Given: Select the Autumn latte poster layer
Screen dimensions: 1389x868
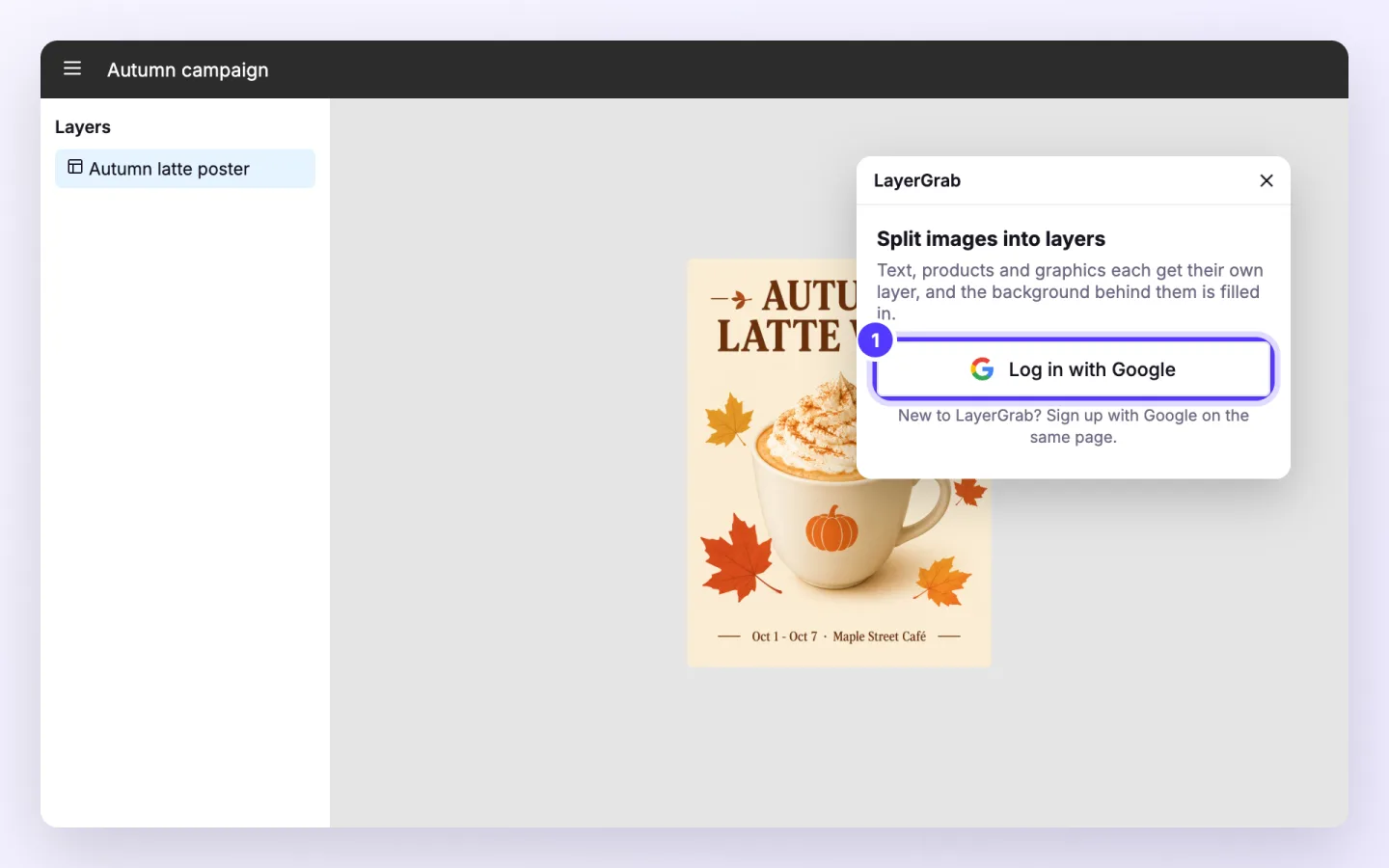Looking at the screenshot, I should [x=185, y=169].
